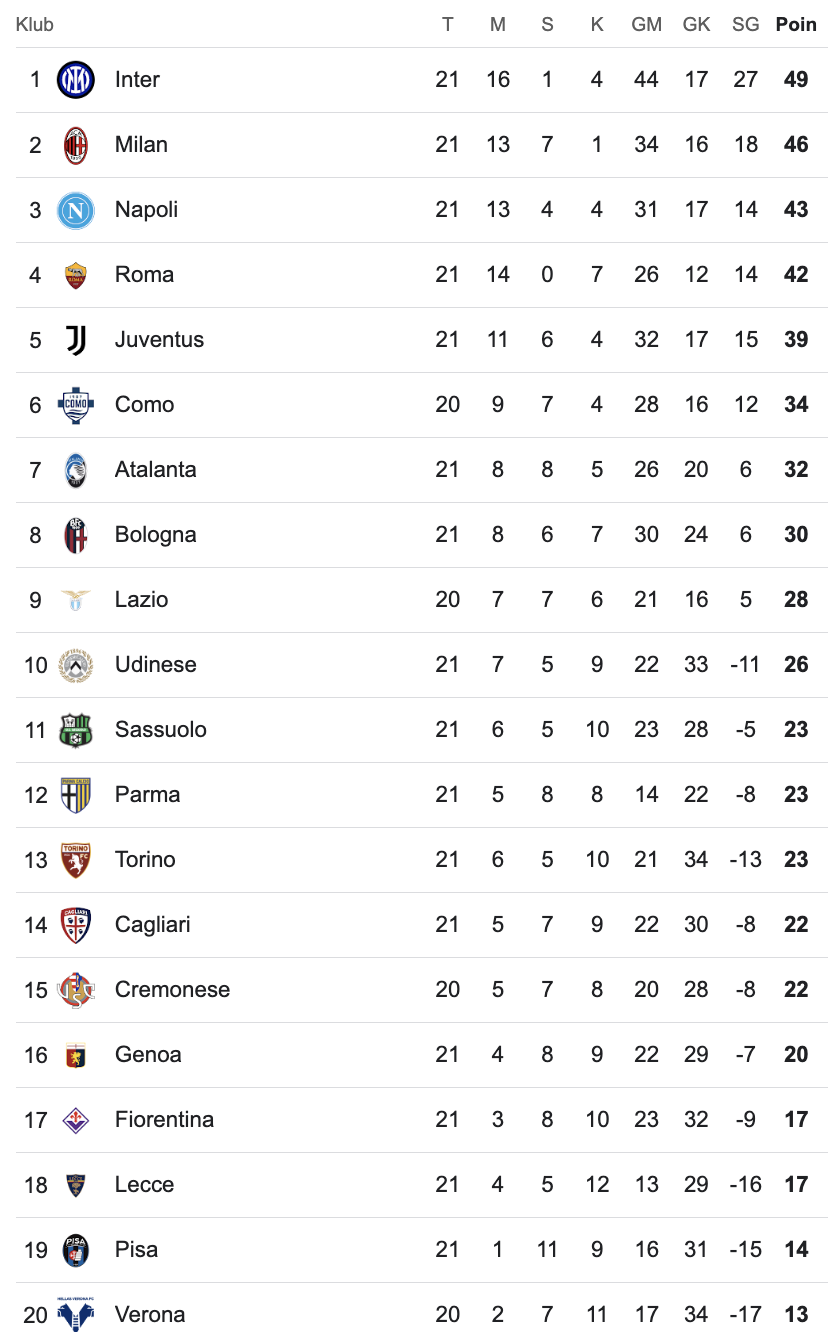828x1332 pixels.
Task: Click the Lazio eagle logo
Action: (x=76, y=600)
